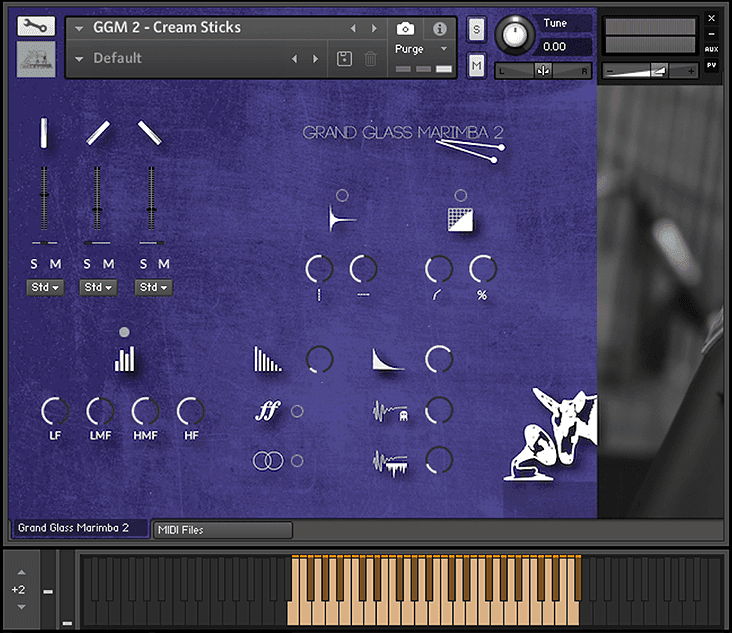732x633 pixels.
Task: Shift the keyboard octave down
Action: click(21, 607)
